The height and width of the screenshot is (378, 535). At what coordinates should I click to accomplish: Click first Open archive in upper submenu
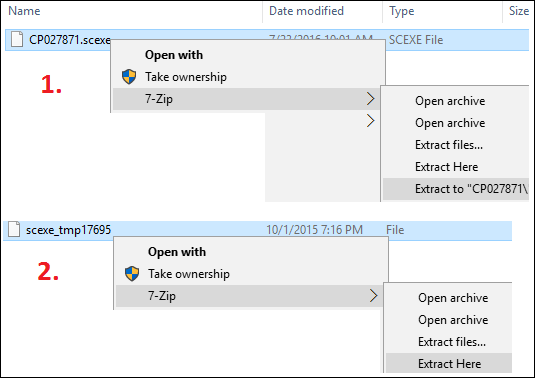pos(450,101)
